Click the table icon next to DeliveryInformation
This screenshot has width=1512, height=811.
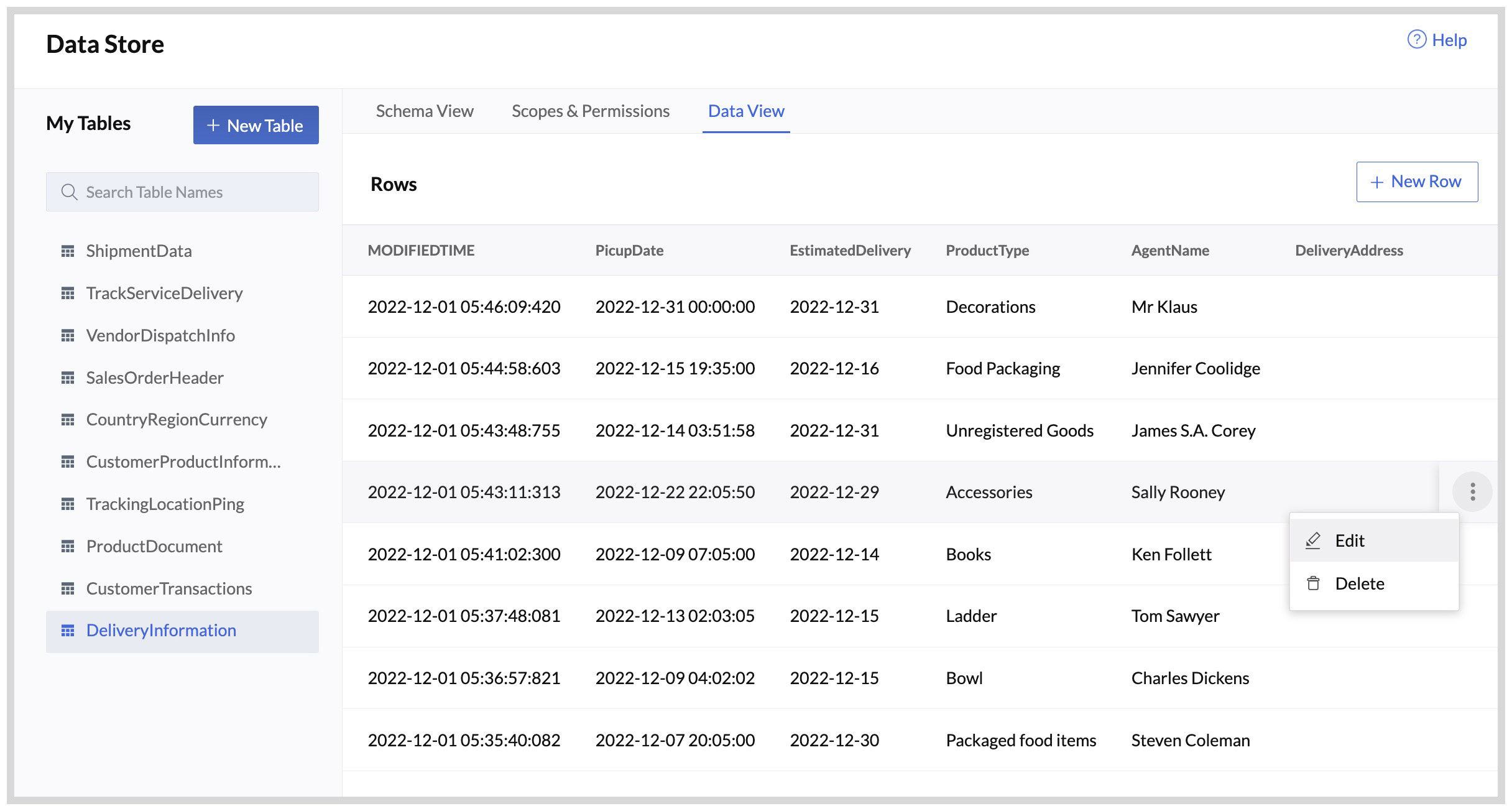click(68, 631)
